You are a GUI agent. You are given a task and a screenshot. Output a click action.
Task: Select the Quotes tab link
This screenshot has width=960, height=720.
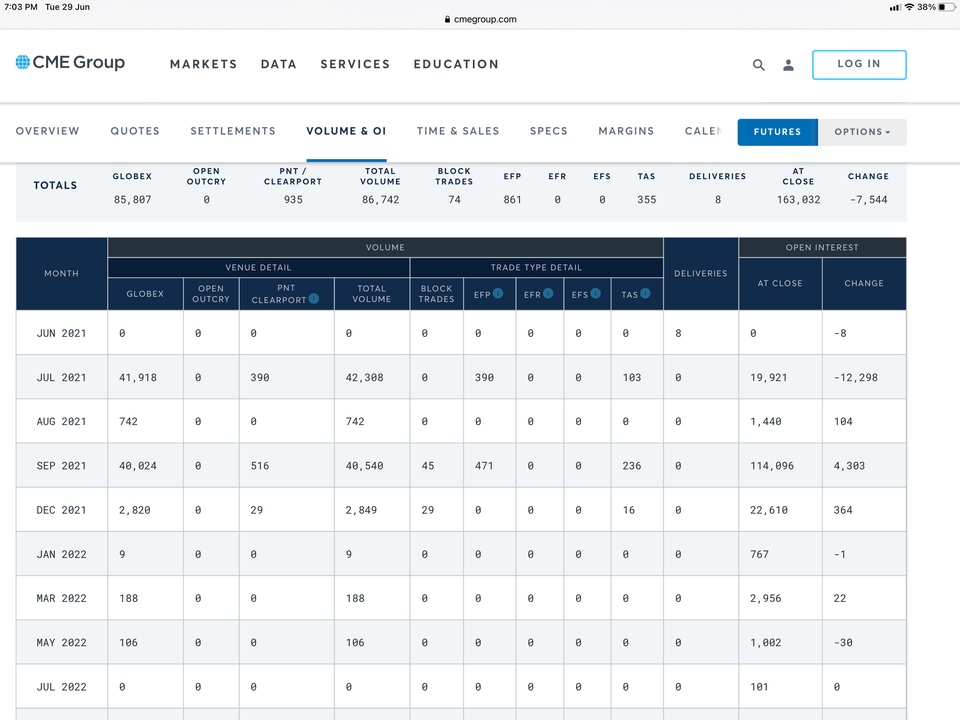tap(135, 131)
